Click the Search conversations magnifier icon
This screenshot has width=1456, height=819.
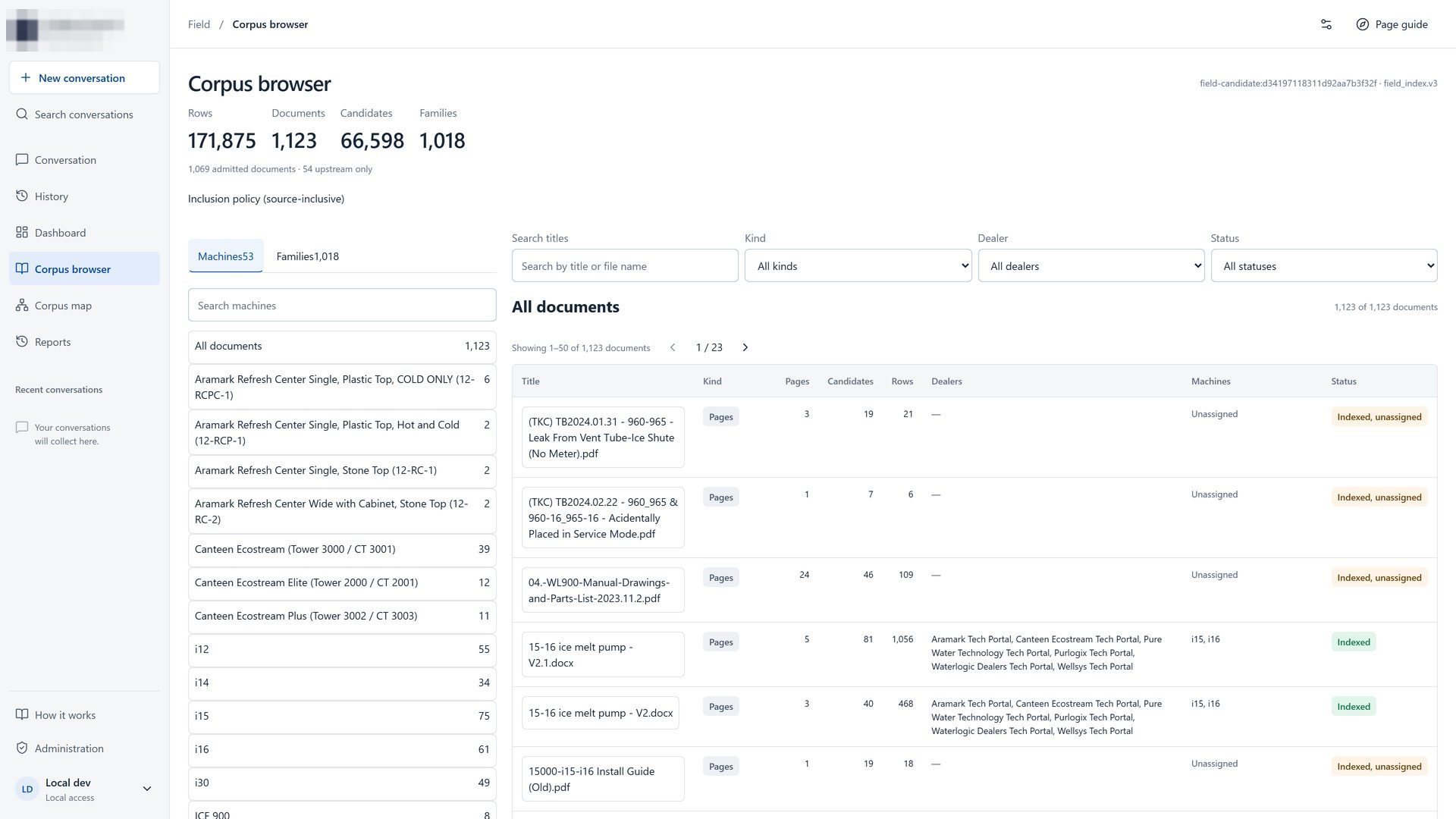coord(22,114)
